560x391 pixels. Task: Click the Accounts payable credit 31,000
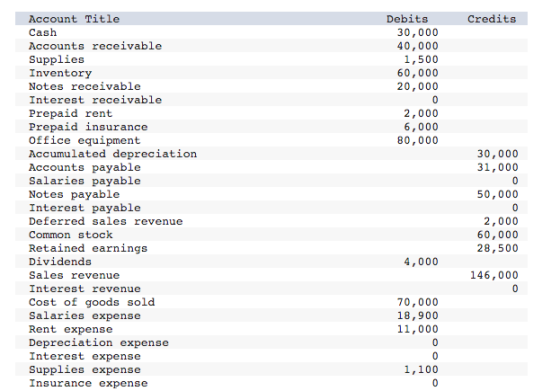click(498, 167)
